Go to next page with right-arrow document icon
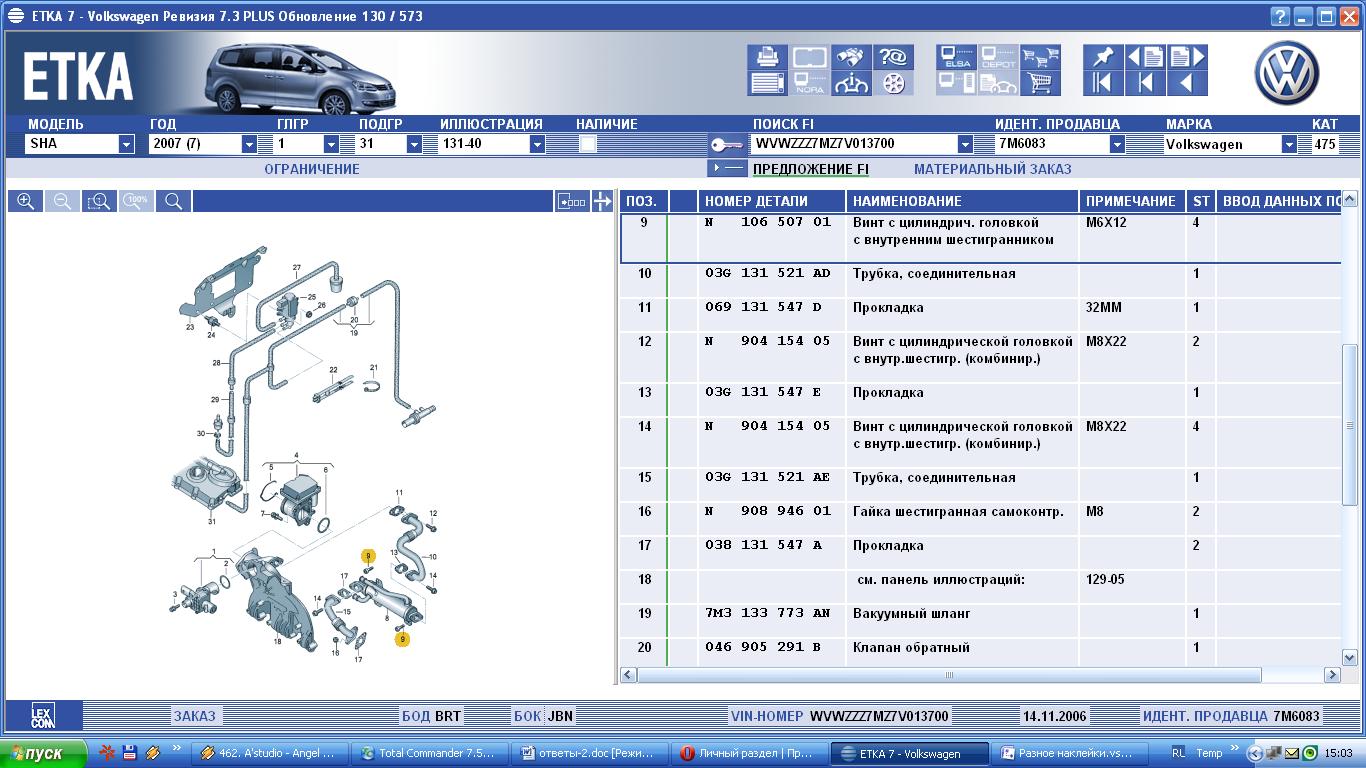 pos(1187,57)
